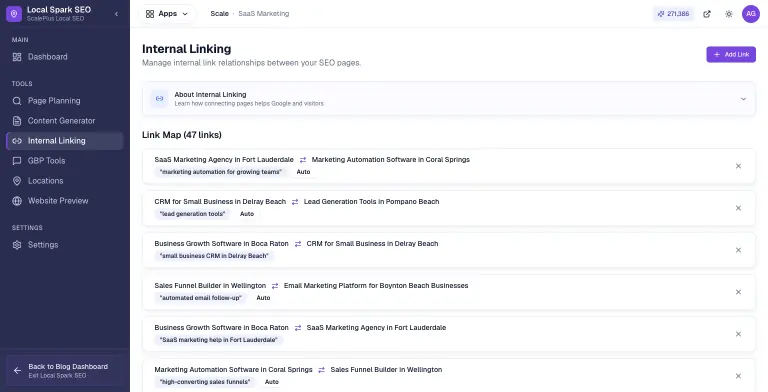Click the 'automated email follow-up' anchor tag
Screen dimensions: 768x392
point(201,298)
